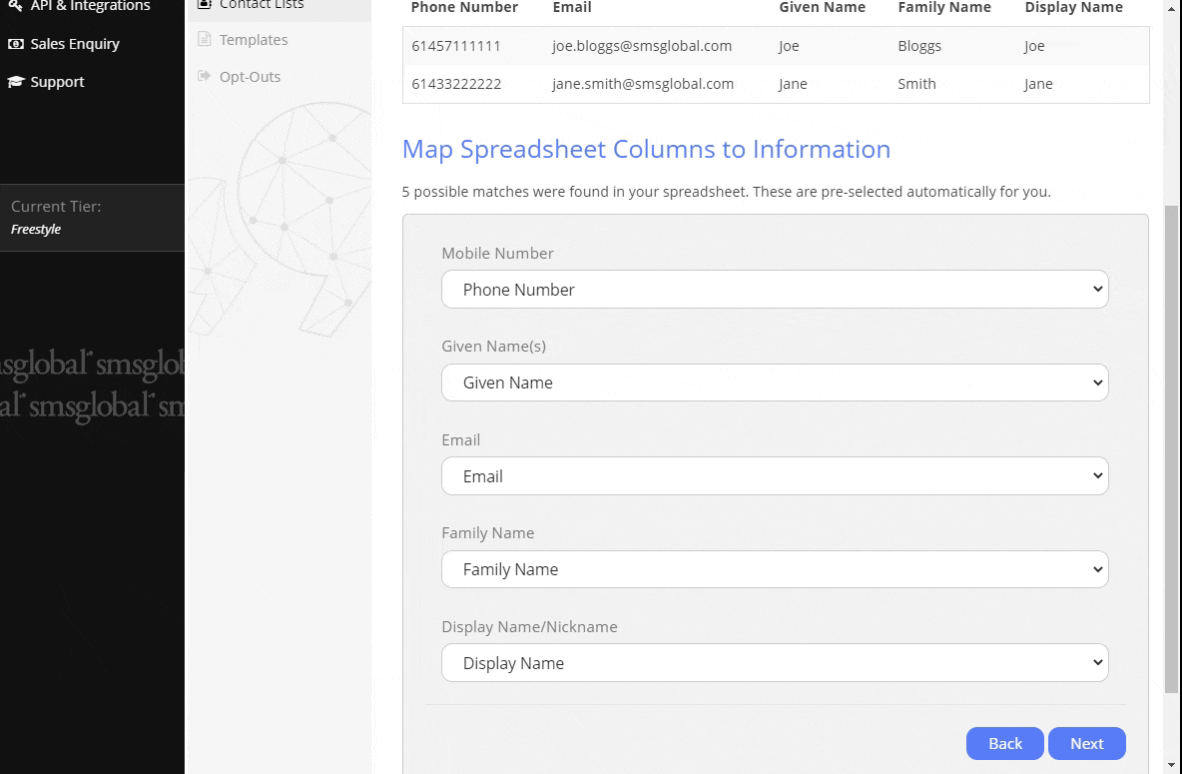This screenshot has width=1182, height=774.
Task: Click the joe.bloggs@smsglobal.com email cell
Action: click(643, 46)
